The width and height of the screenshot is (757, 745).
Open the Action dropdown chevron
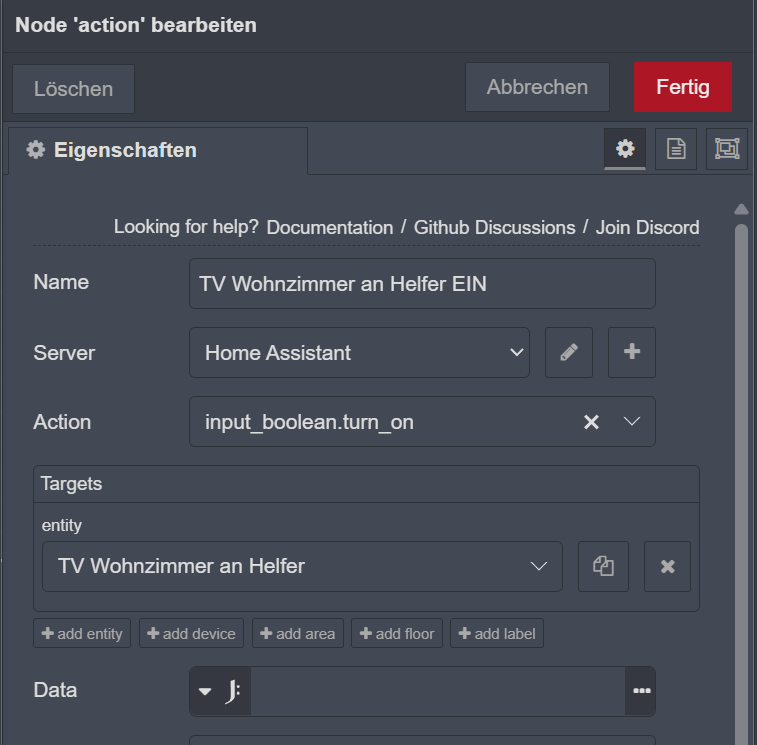pyautogui.click(x=632, y=422)
